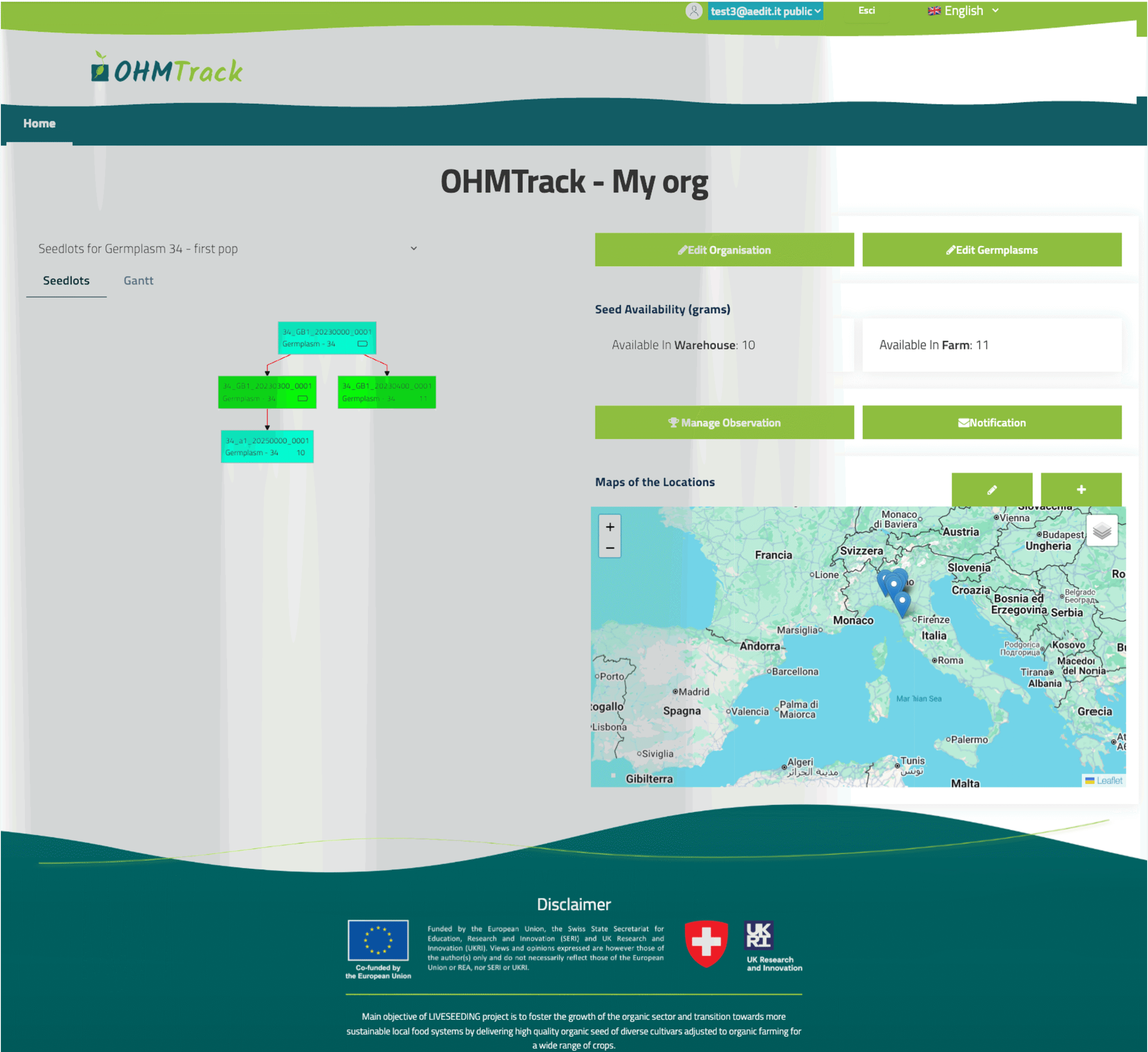Open the Home menu item
This screenshot has height=1052, width=1148.
click(x=39, y=124)
